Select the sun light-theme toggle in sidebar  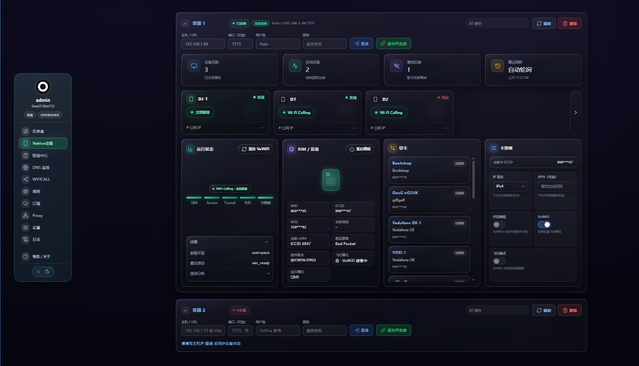point(38,271)
